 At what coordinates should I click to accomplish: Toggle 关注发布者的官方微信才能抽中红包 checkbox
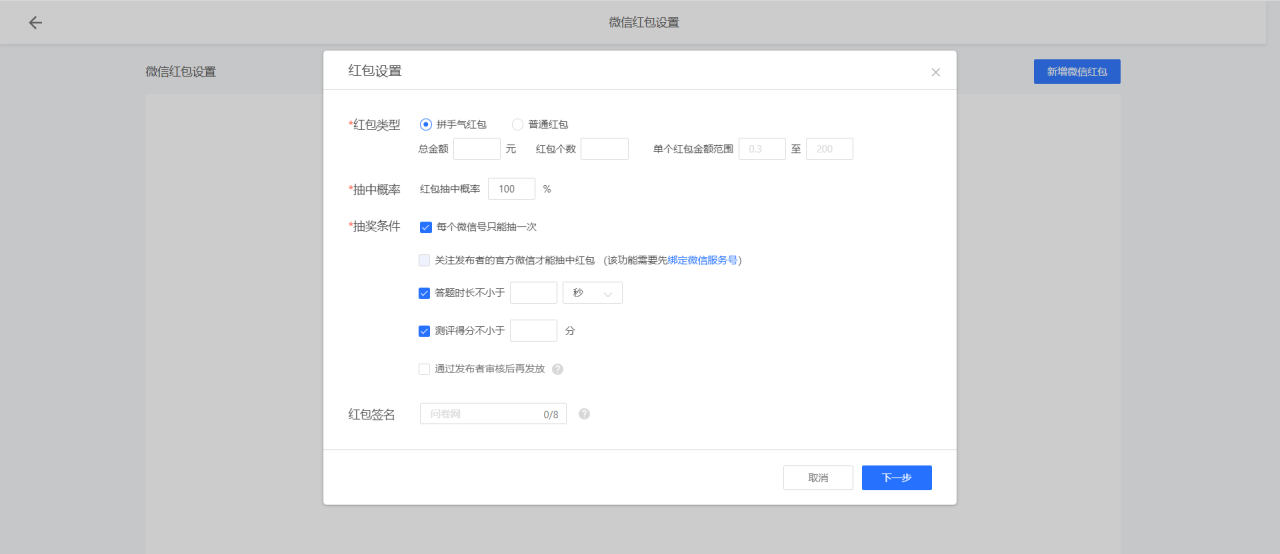tap(424, 260)
